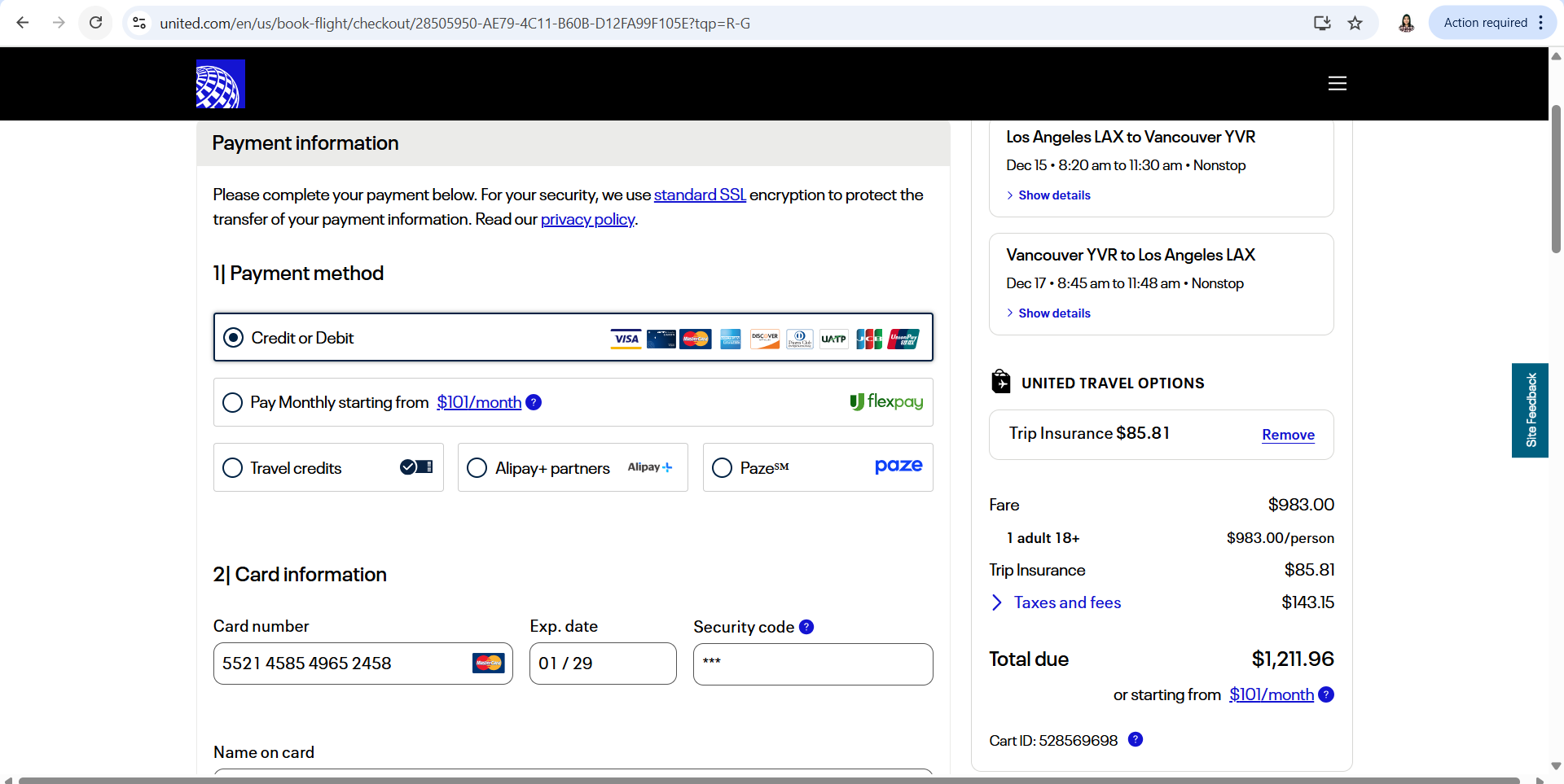Remove Trip Insurance from cart

(1288, 435)
